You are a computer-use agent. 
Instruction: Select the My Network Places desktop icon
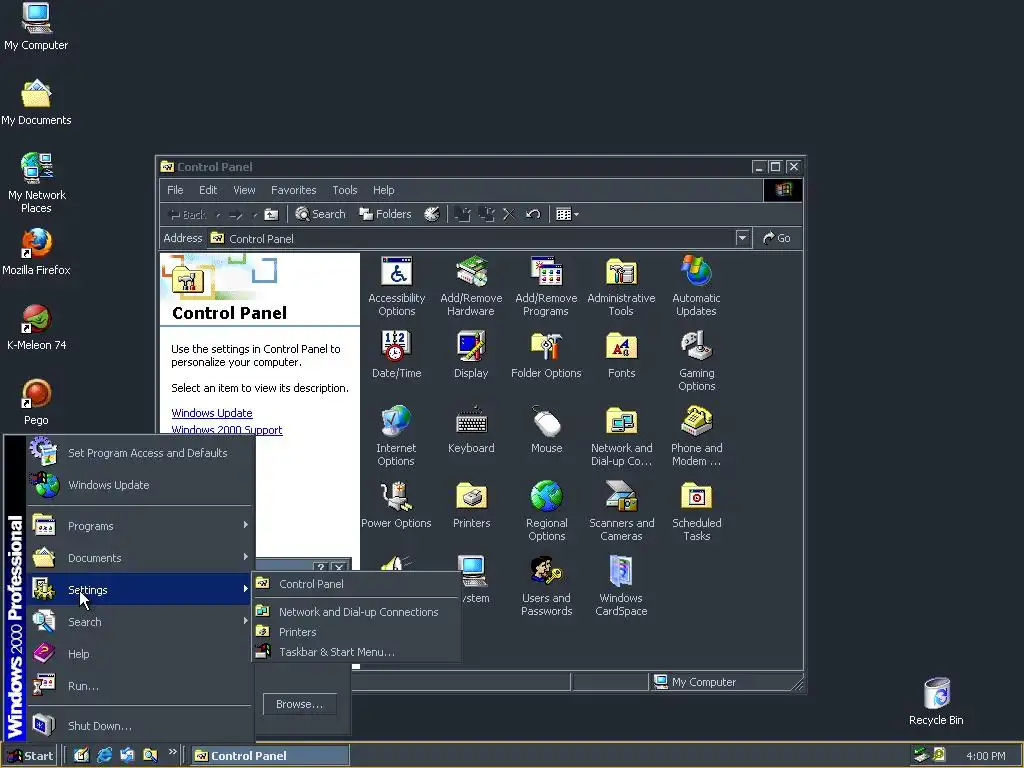coord(36,183)
